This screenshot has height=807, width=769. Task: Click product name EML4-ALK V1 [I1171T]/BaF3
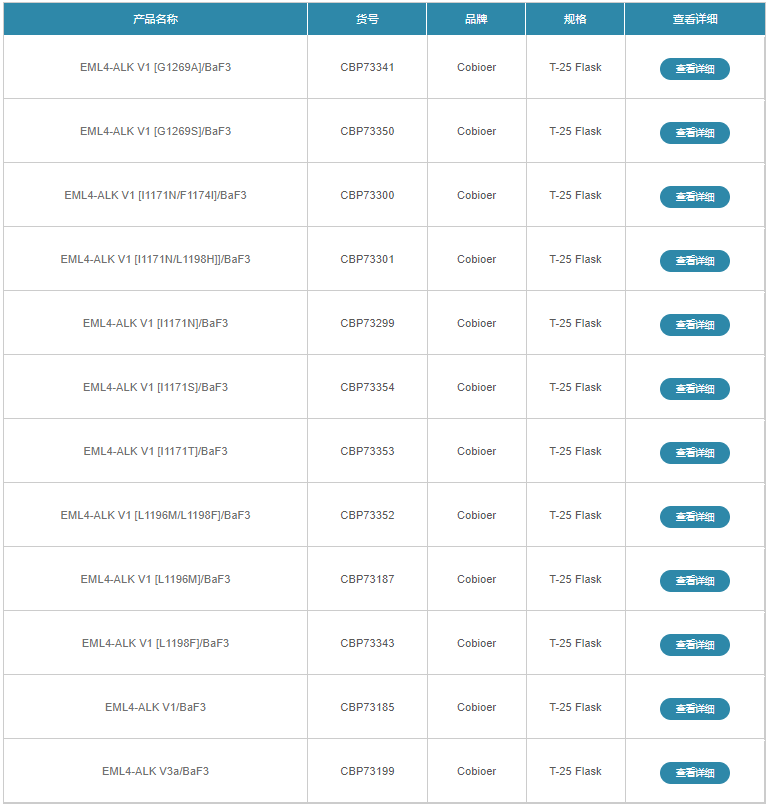[x=155, y=451]
